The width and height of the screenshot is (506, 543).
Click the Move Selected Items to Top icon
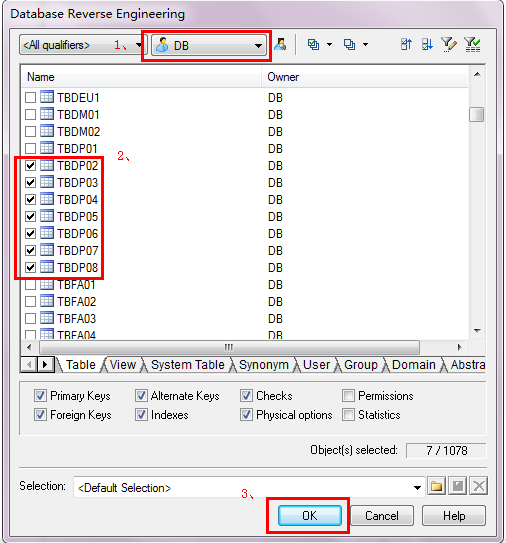click(406, 44)
